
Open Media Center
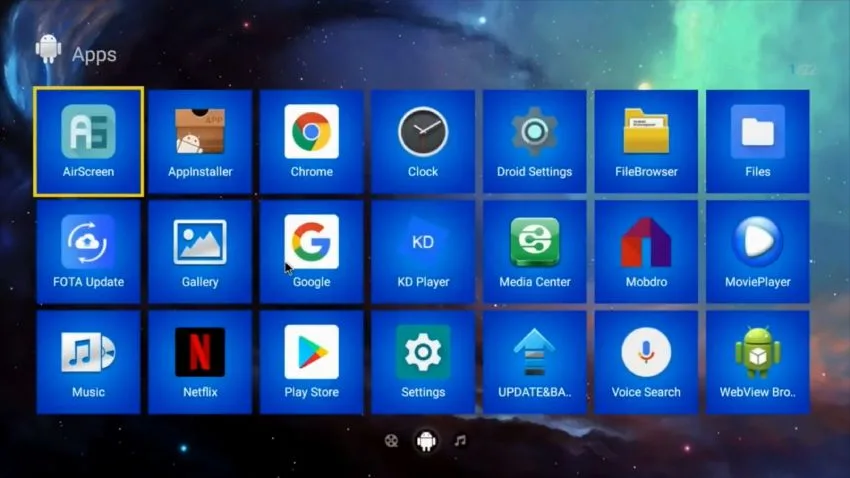[535, 252]
